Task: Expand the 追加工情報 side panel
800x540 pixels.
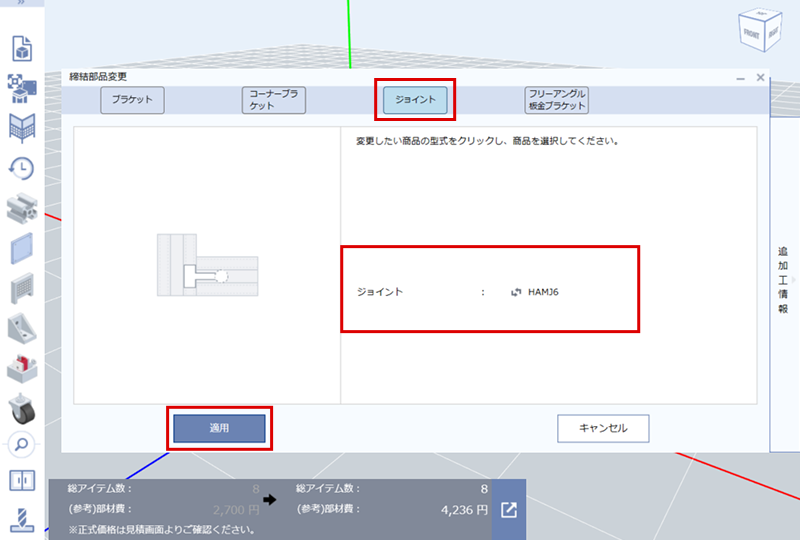Action: 783,280
